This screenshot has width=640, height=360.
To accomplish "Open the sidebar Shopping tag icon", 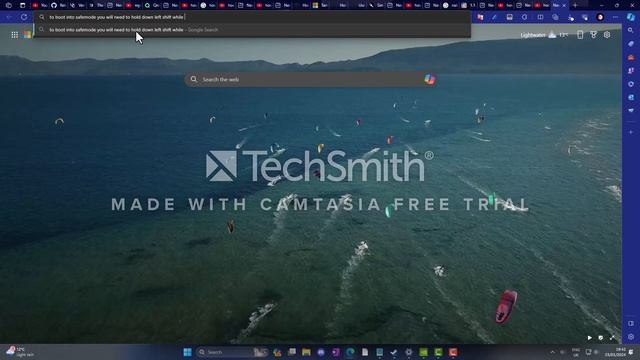I will pos(631,44).
